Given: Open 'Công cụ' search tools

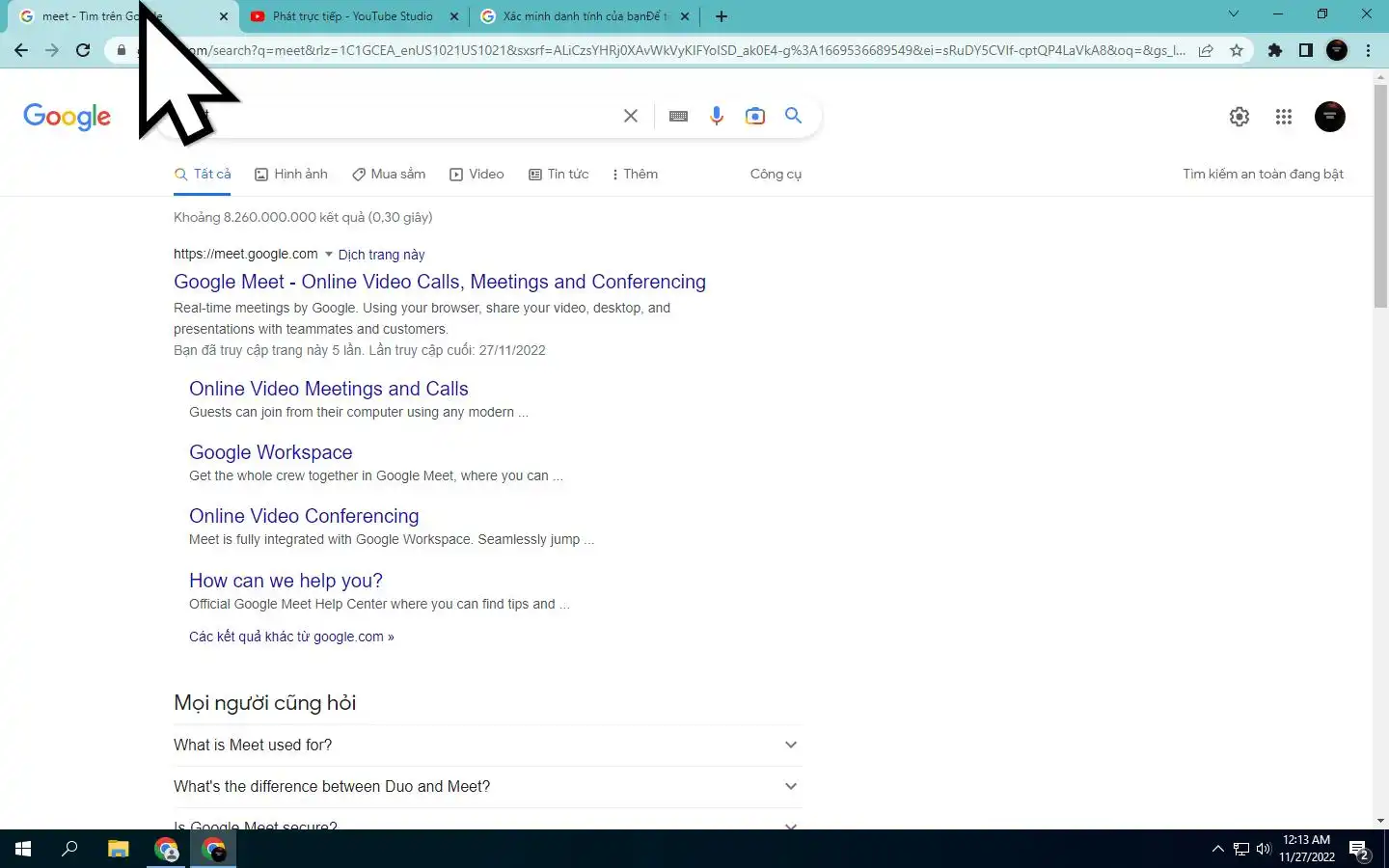Looking at the screenshot, I should point(776,174).
